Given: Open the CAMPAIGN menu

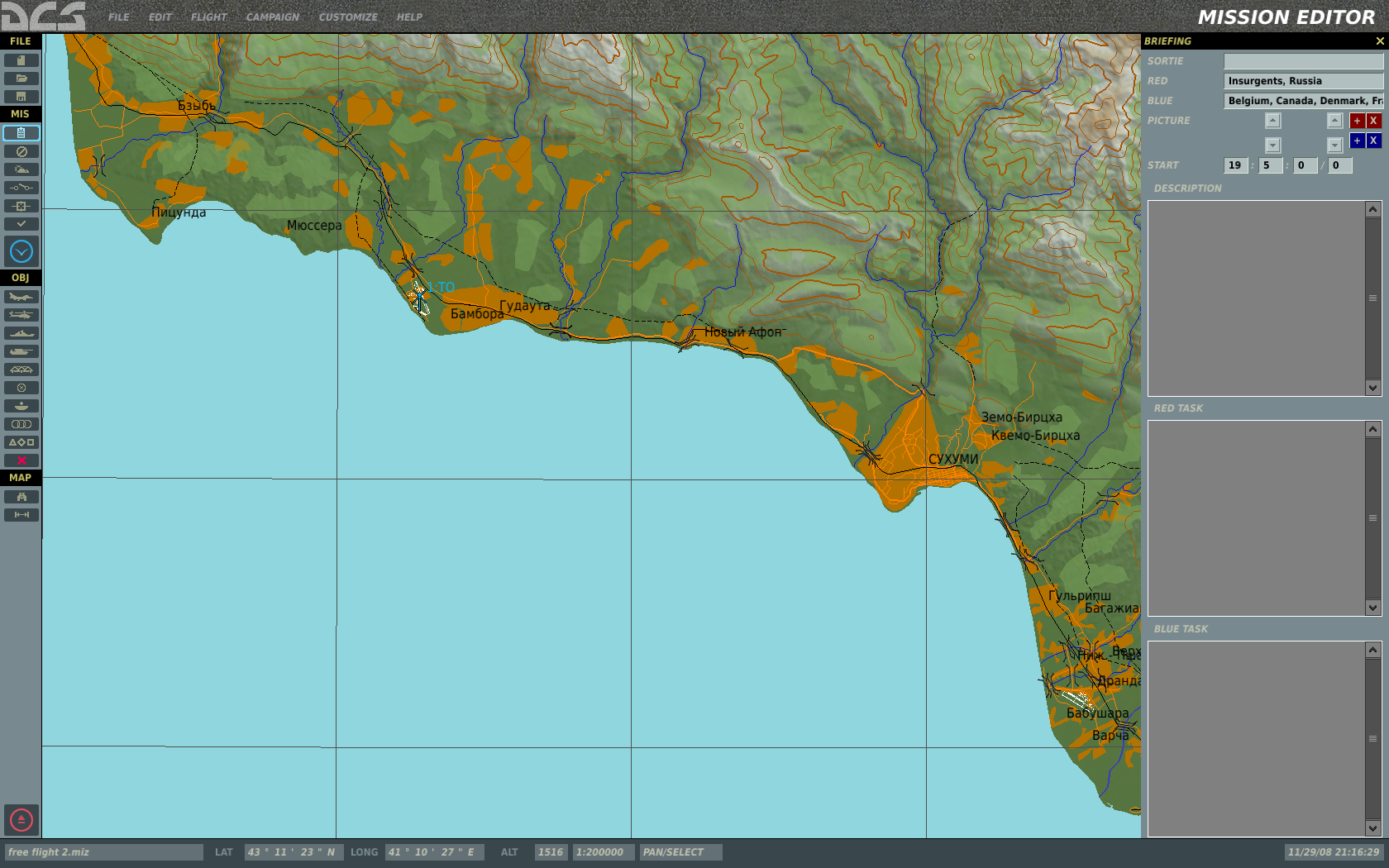Looking at the screenshot, I should point(273,17).
